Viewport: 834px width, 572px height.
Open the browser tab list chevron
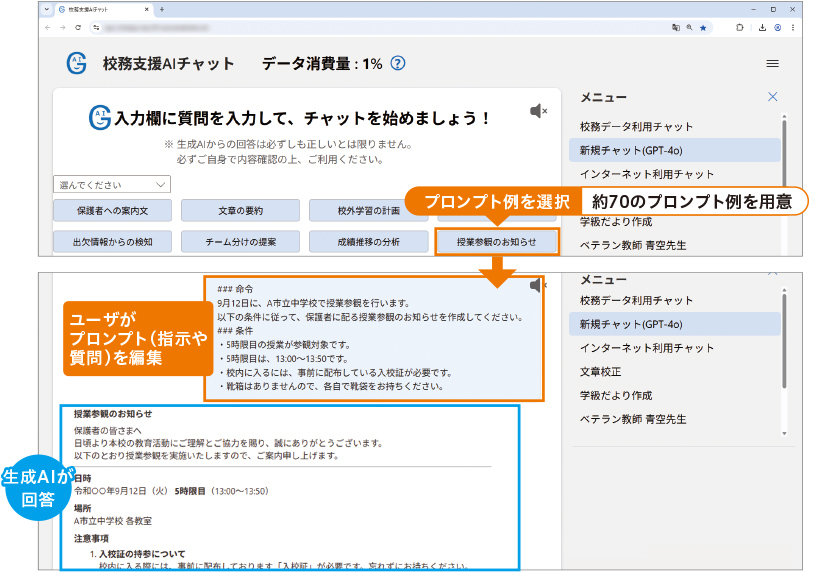coord(47,9)
